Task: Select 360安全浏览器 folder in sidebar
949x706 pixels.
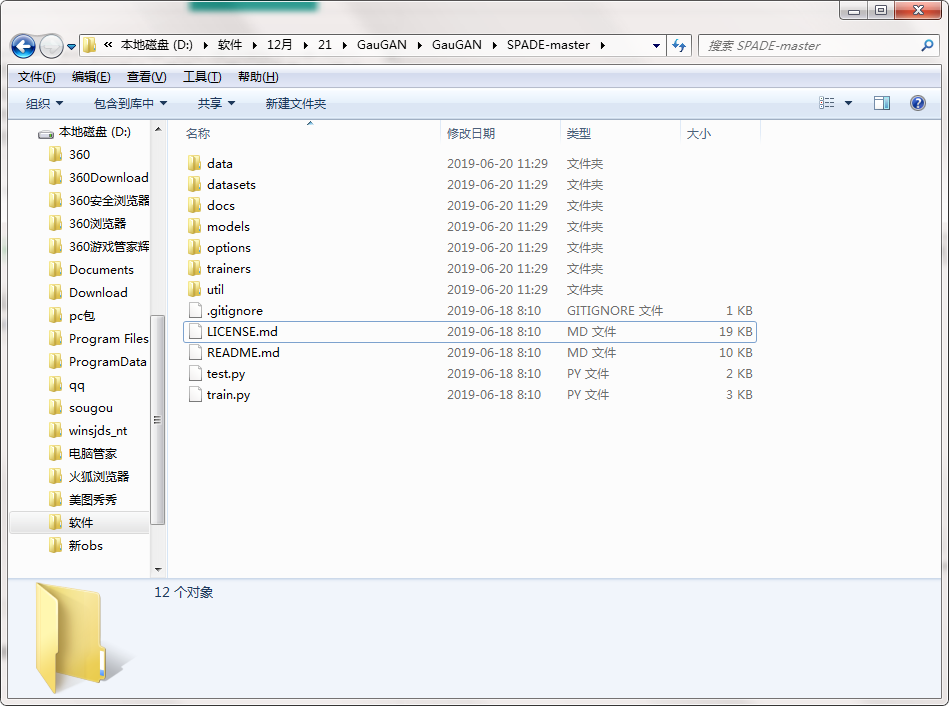Action: tap(99, 200)
